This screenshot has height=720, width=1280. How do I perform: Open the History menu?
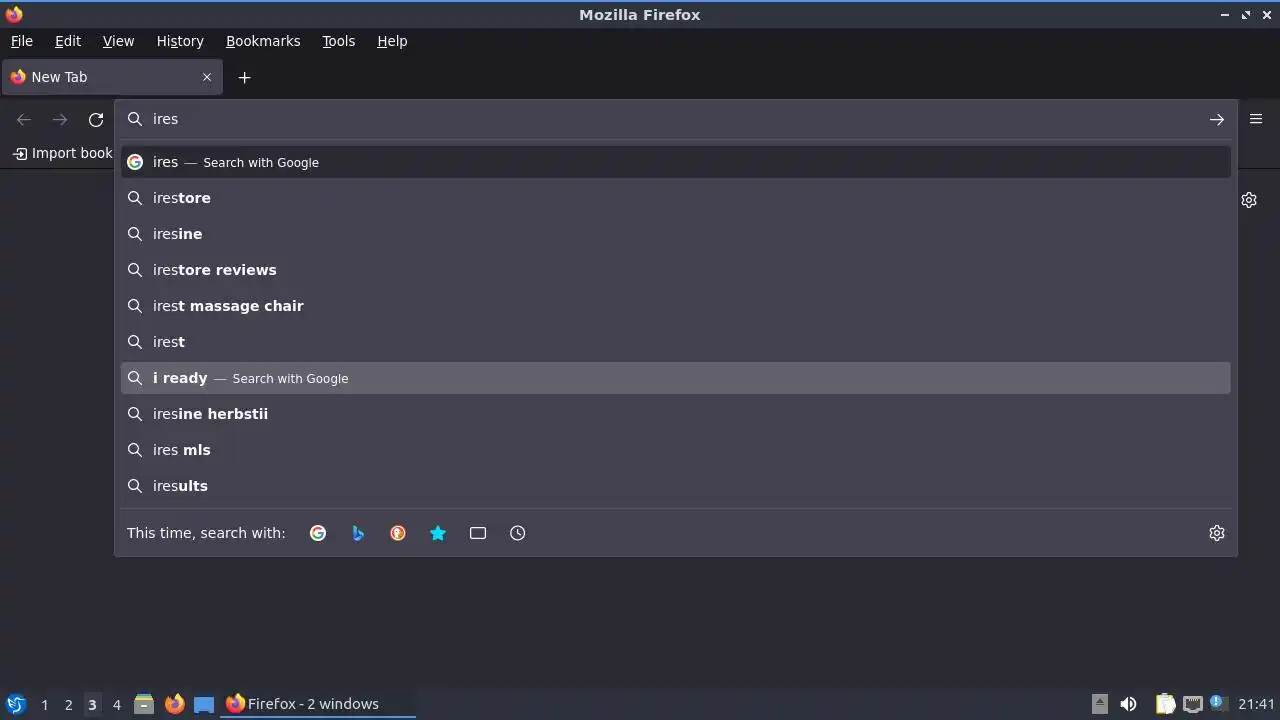180,41
